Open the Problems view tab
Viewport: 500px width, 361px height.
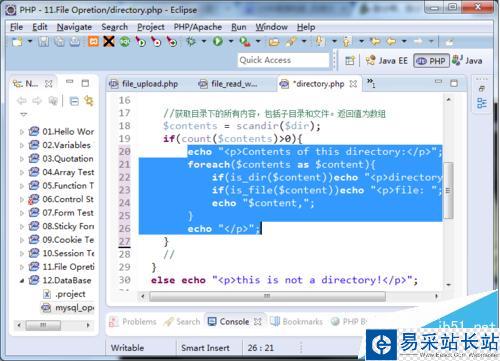[x=133, y=322]
